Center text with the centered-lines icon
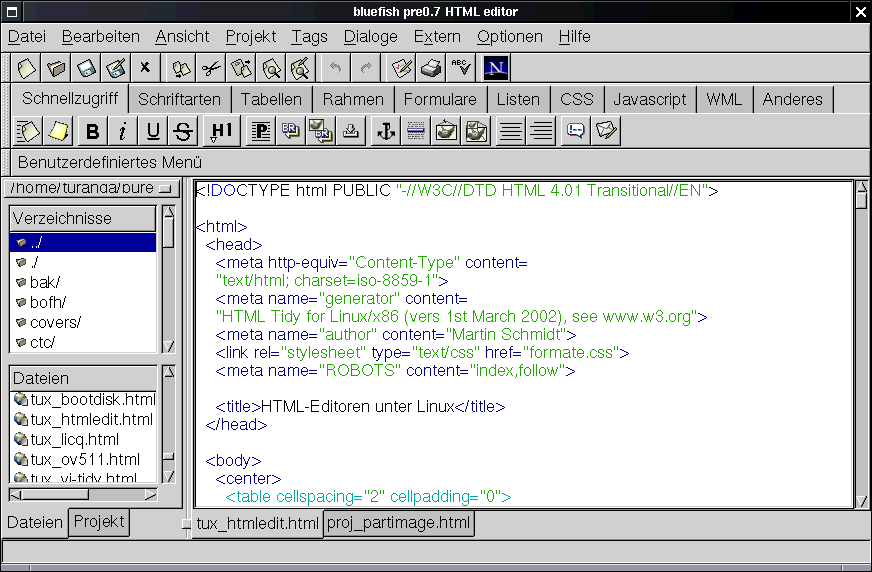 [510, 131]
